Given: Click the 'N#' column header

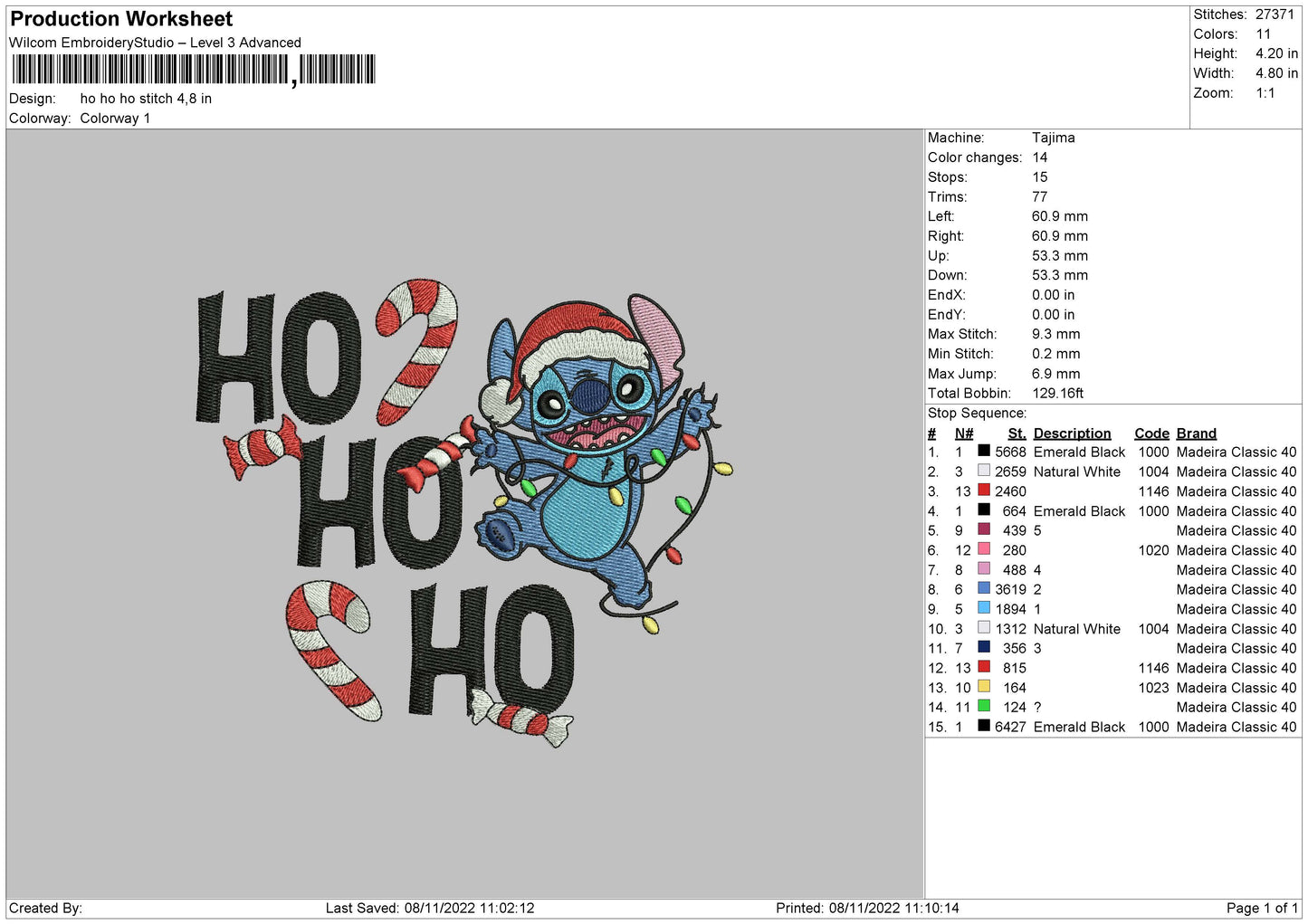Looking at the screenshot, I should (x=964, y=433).
